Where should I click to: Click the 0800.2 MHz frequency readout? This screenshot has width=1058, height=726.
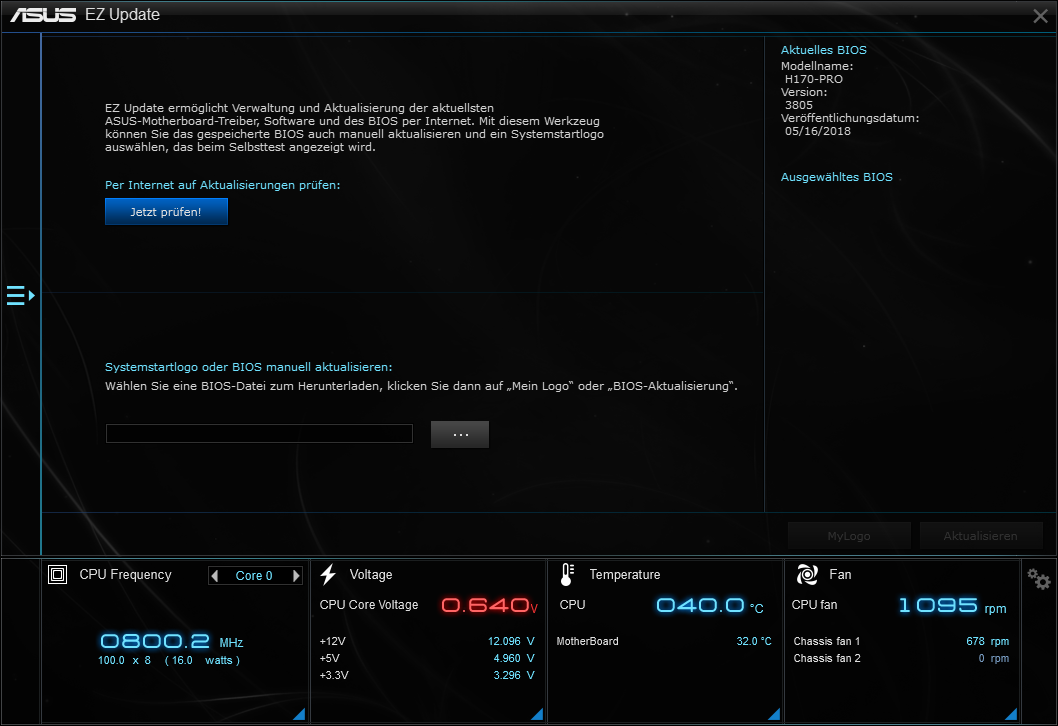171,641
